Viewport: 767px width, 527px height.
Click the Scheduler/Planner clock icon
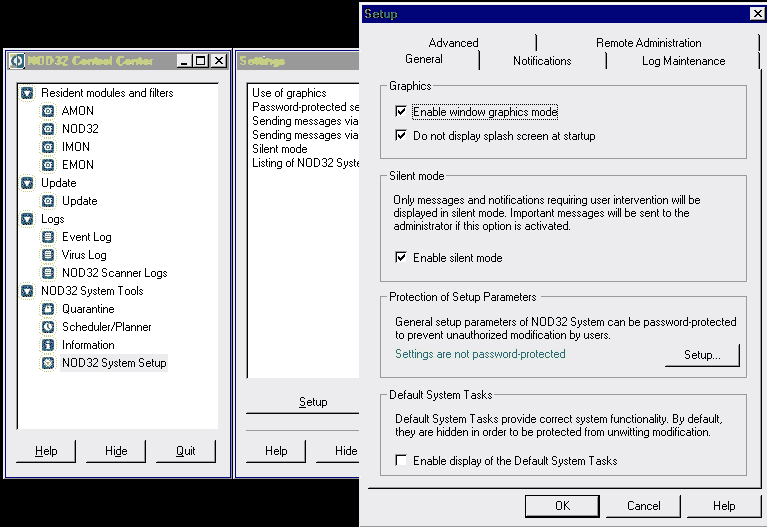48,327
